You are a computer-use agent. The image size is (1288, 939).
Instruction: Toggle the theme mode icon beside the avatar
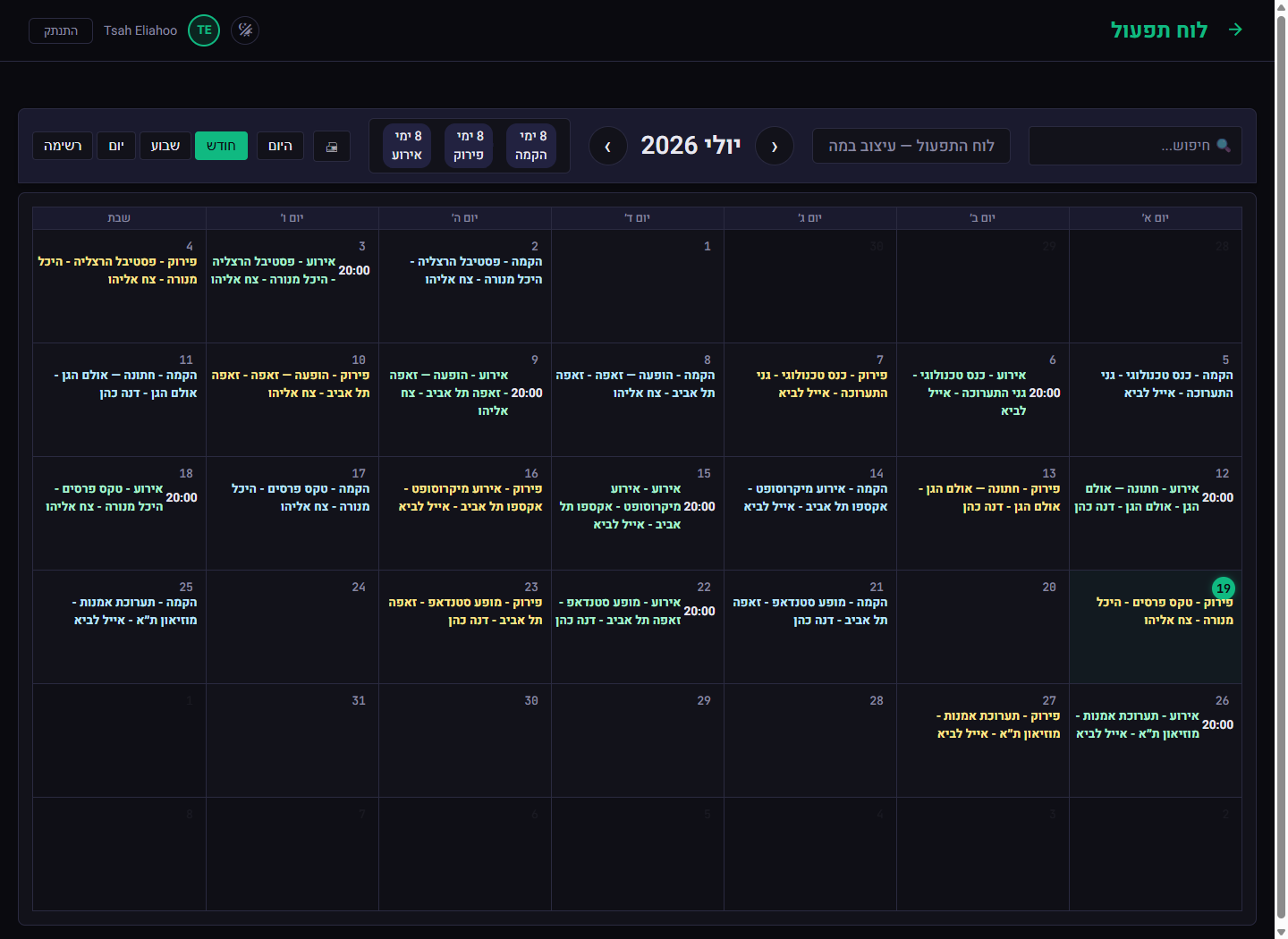coord(245,30)
